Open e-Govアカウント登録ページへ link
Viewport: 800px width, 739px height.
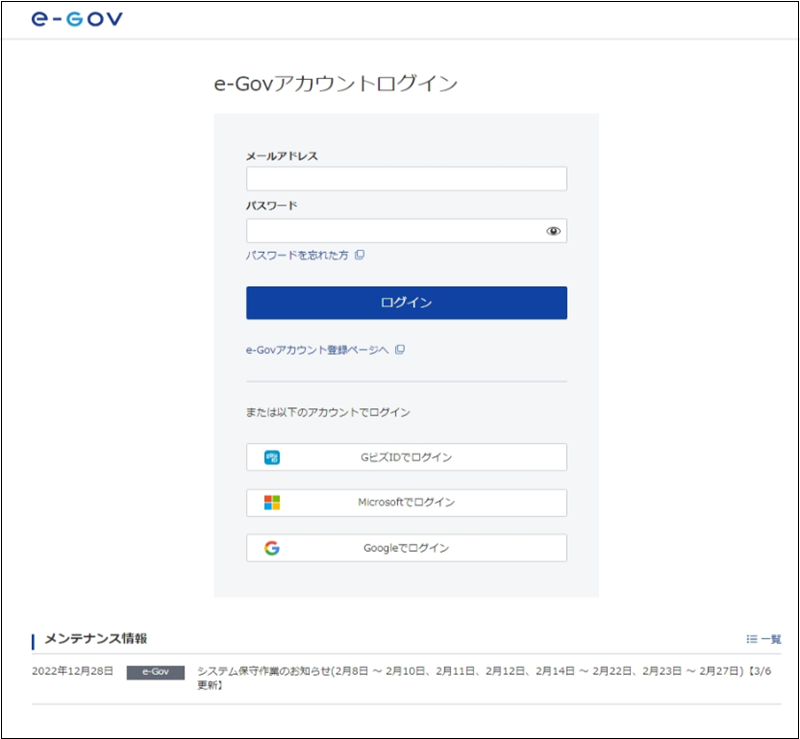[x=317, y=350]
